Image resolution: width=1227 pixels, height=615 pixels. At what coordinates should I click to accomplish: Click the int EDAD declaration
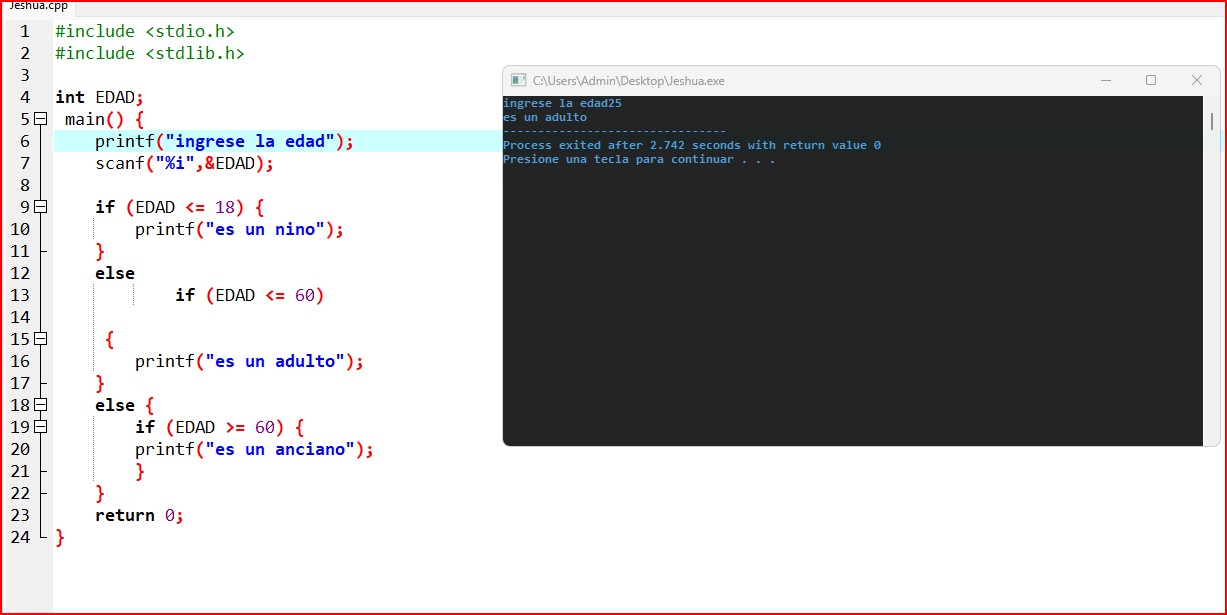coord(99,97)
